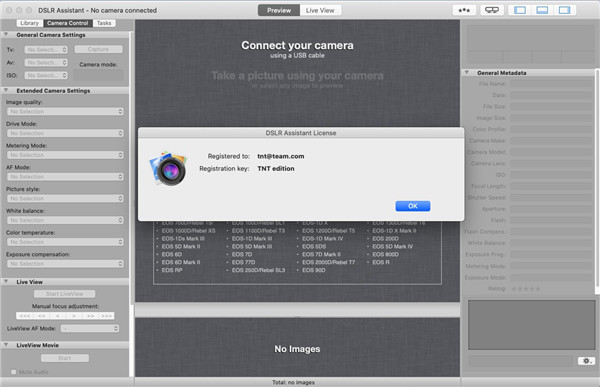Screen dimensions: 600x387
Task: Open the Drive Mode dropdown
Action: point(65,133)
